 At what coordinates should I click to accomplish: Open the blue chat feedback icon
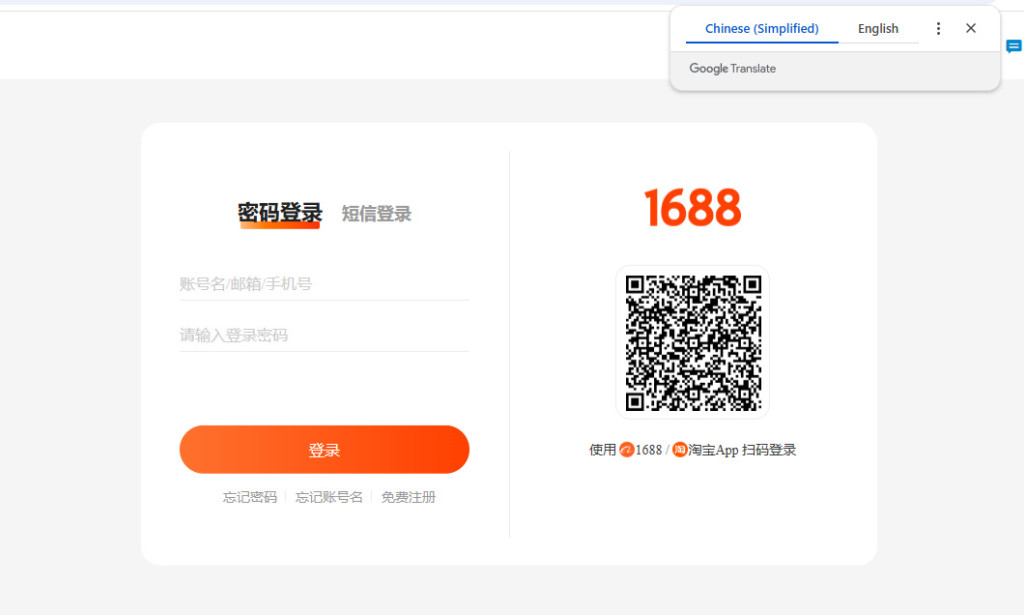tap(1014, 46)
